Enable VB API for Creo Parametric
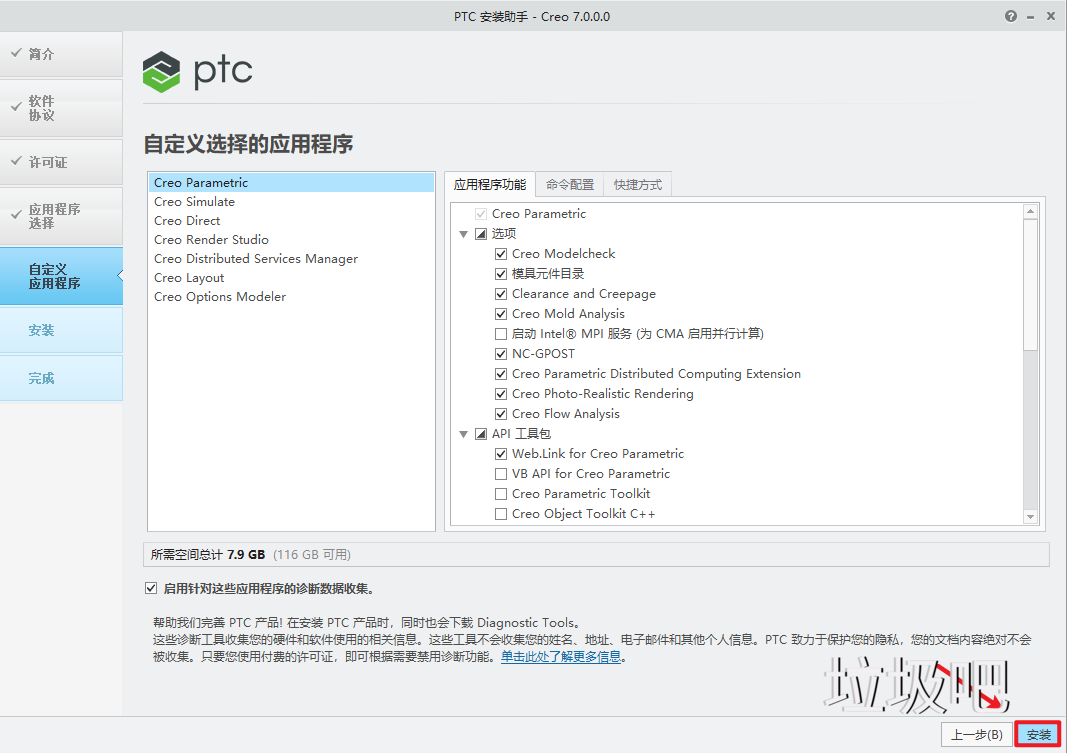 [x=501, y=474]
